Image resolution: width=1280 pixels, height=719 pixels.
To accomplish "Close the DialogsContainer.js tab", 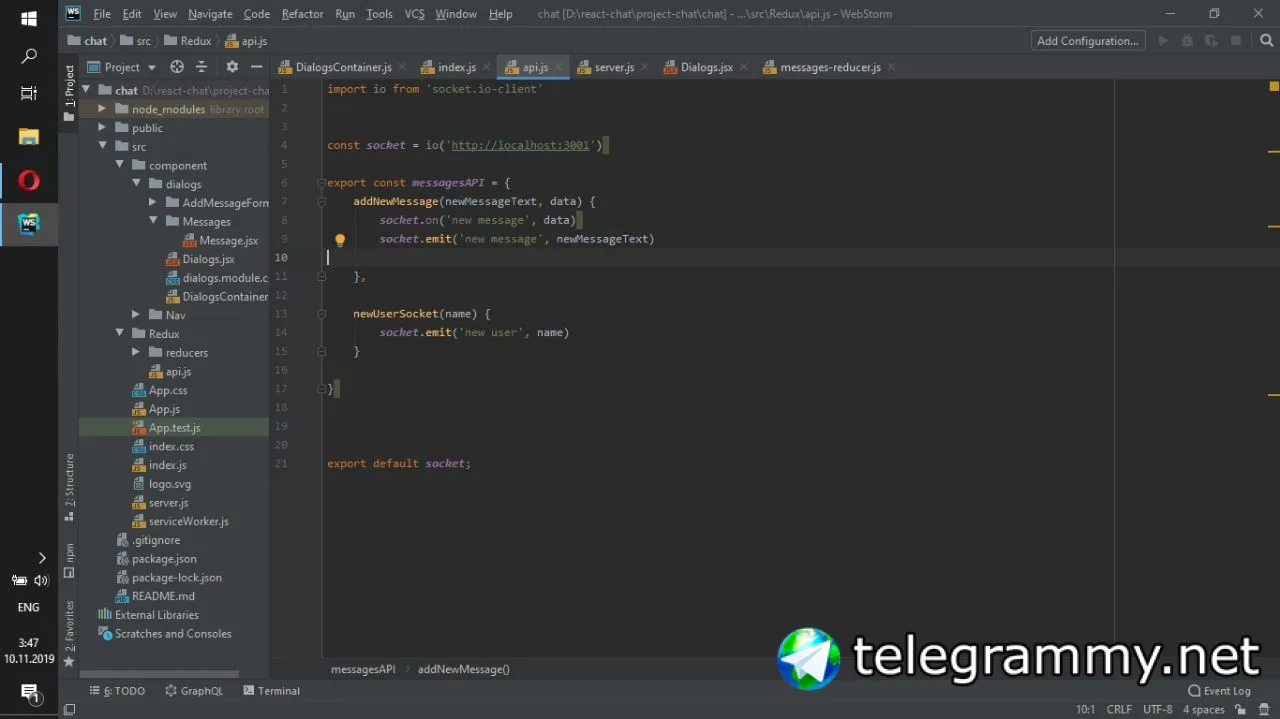I will [x=402, y=67].
